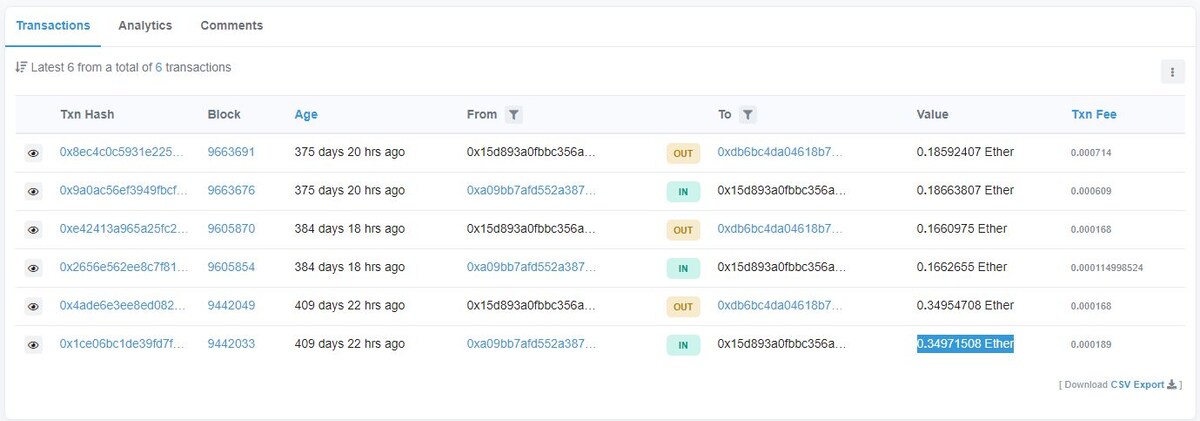Screen dimensions: 1200x421
Task: Click the txn fee 0.000609
Action: [1091, 191]
